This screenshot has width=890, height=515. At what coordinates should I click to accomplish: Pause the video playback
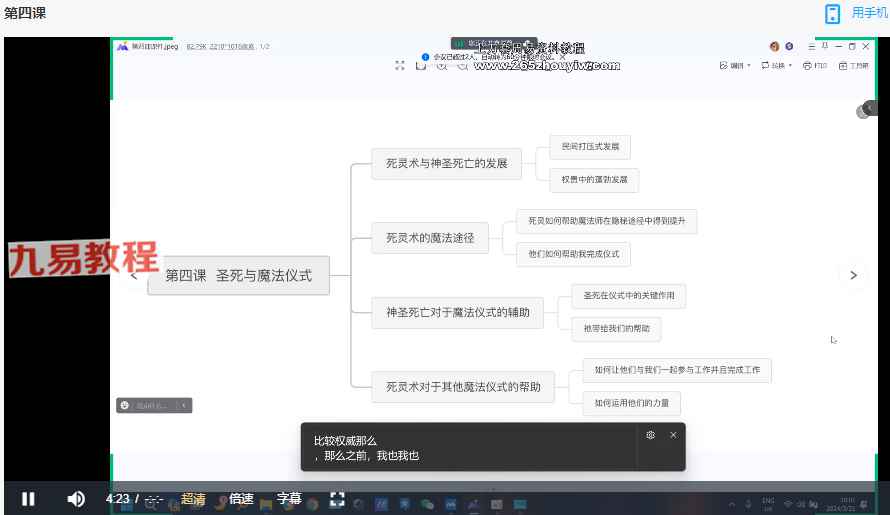point(28,498)
